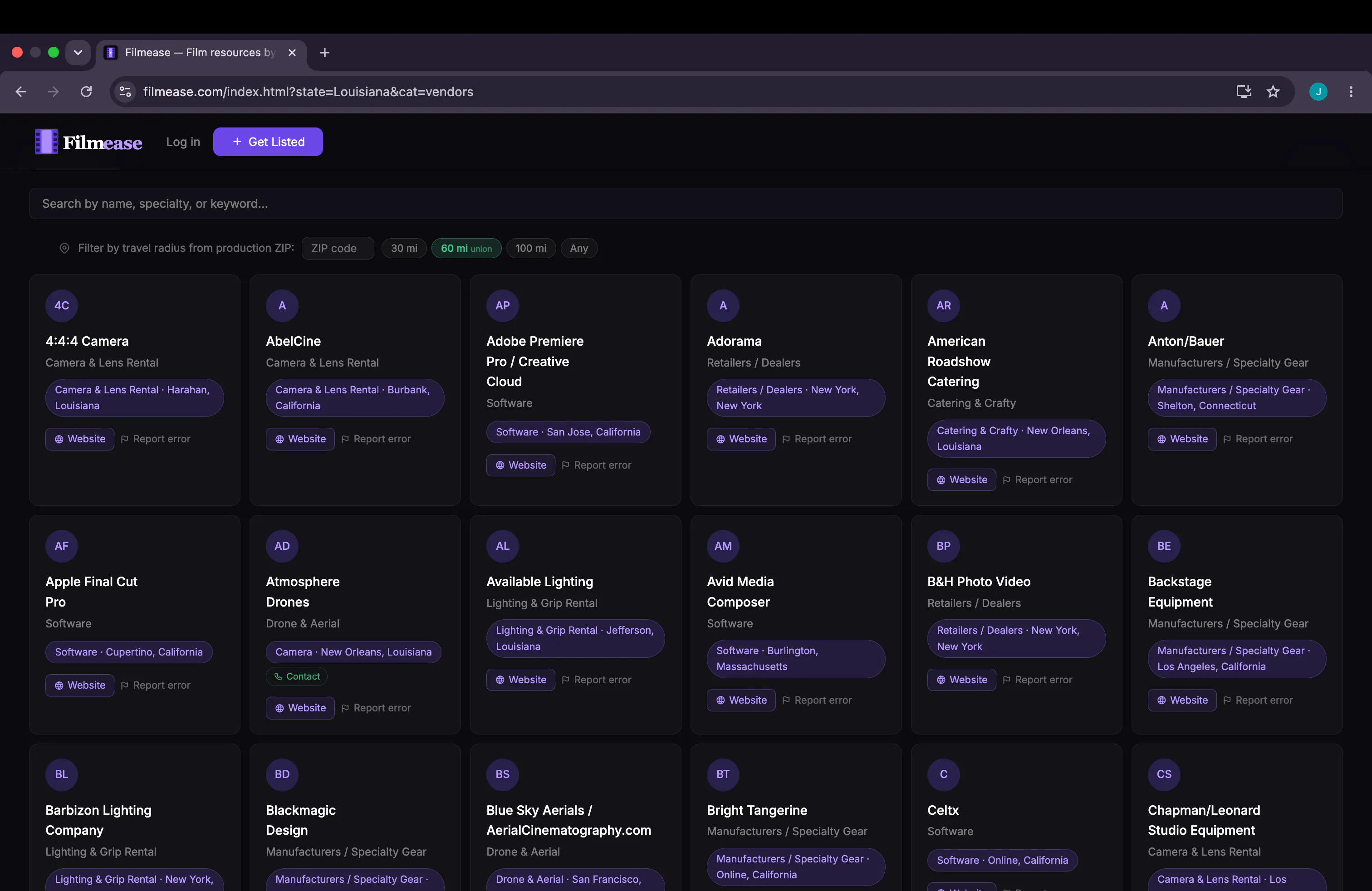The image size is (1372, 891).
Task: Click the browser address bar URL
Action: coord(309,92)
